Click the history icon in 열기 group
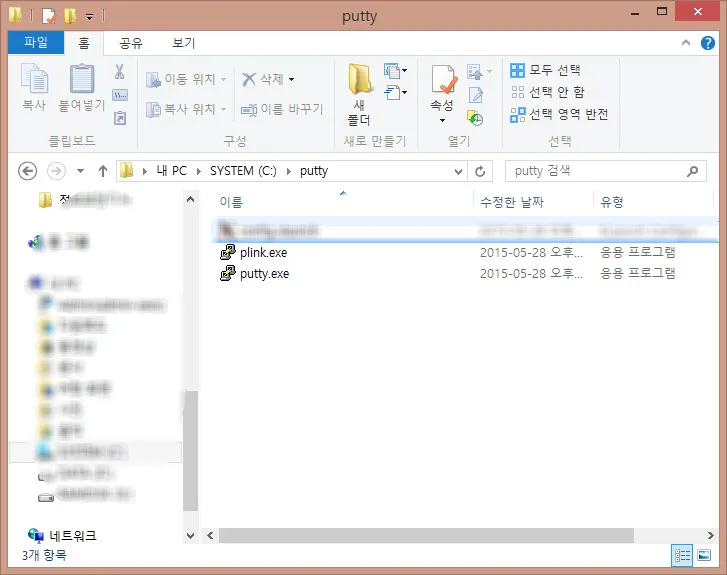Image resolution: width=727 pixels, height=575 pixels. pos(475,118)
